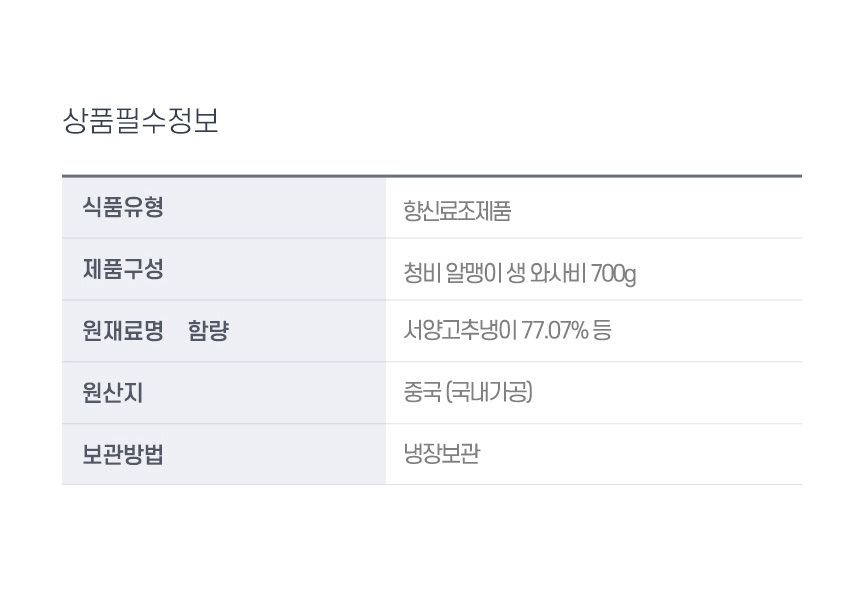
Task: Select the 원산지 label cell
Action: click(224, 393)
